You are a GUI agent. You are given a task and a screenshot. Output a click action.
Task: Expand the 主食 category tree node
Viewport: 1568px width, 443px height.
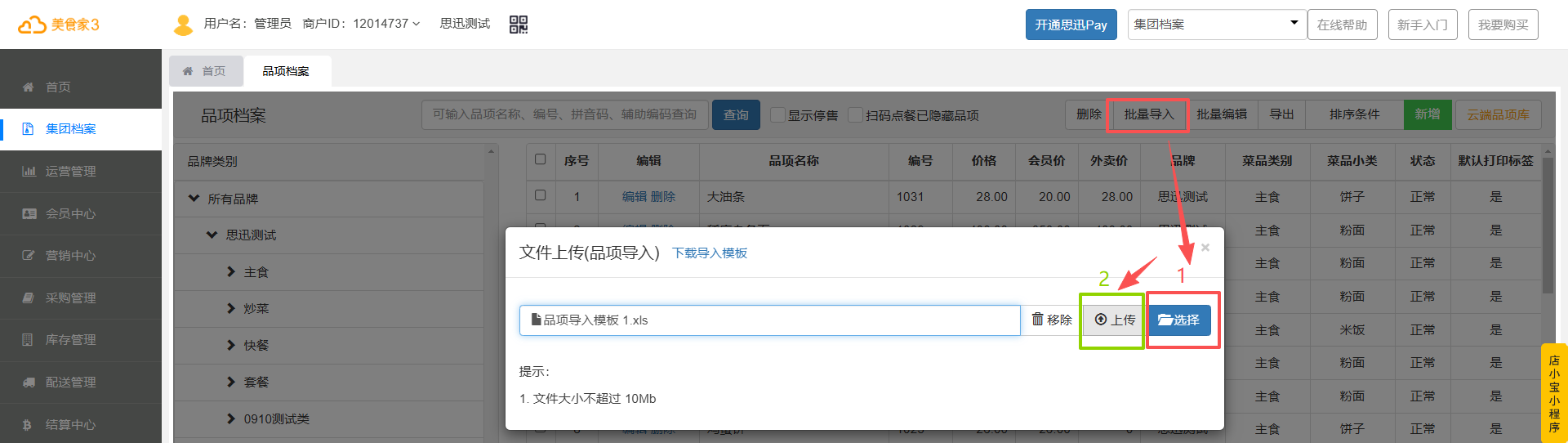pos(231,272)
